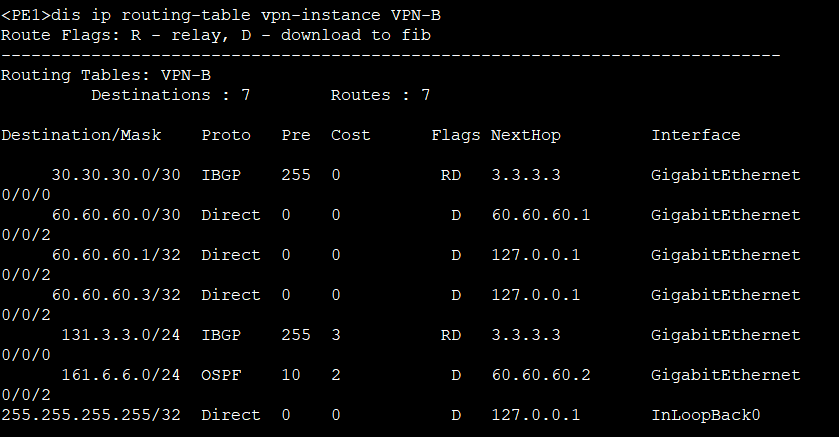
Task: Click the Flags column header
Action: point(456,136)
